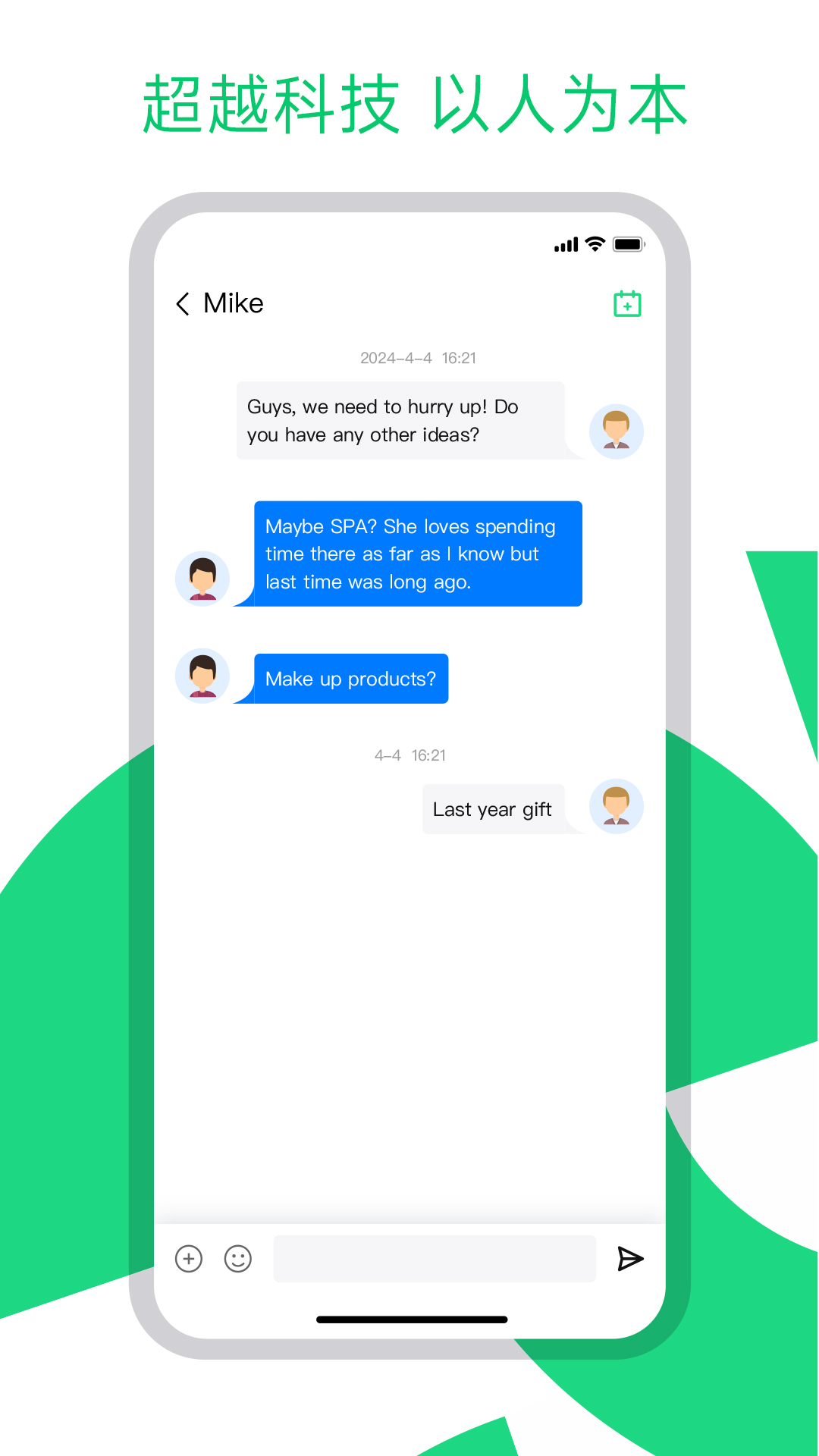Open avatar beside 'Last year gift'
This screenshot has width=819, height=1456.
point(617,806)
